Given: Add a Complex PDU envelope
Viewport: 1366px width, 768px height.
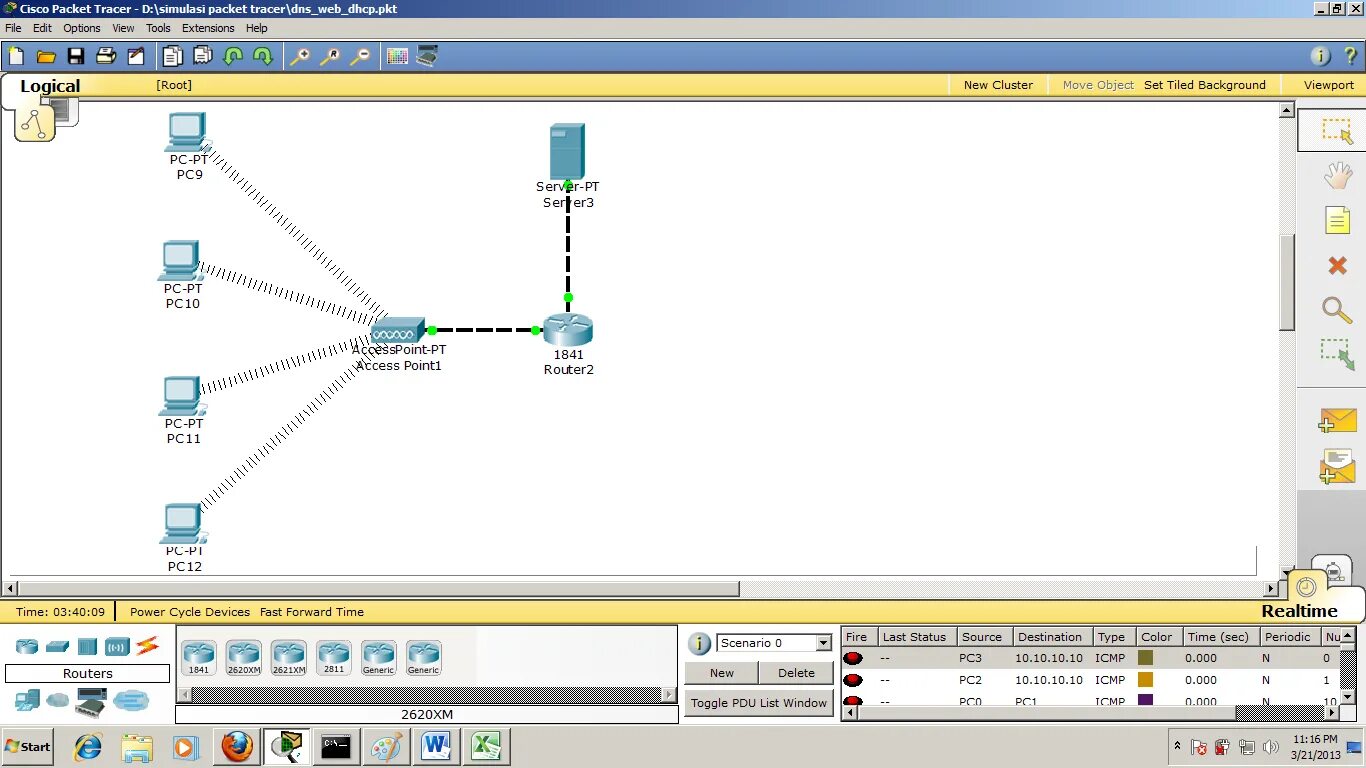Looking at the screenshot, I should (1337, 467).
